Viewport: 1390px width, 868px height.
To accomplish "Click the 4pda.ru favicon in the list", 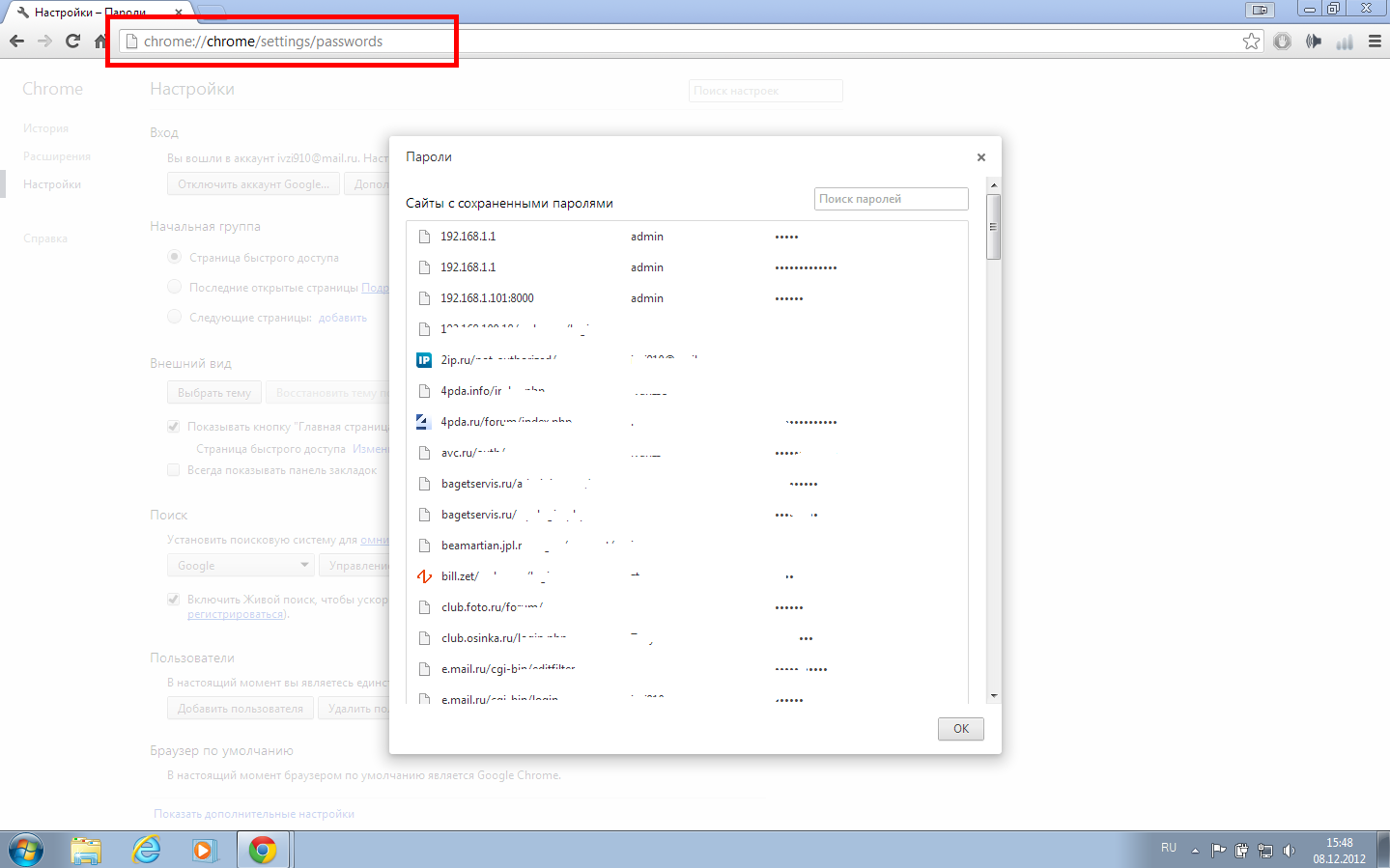I will tap(423, 422).
